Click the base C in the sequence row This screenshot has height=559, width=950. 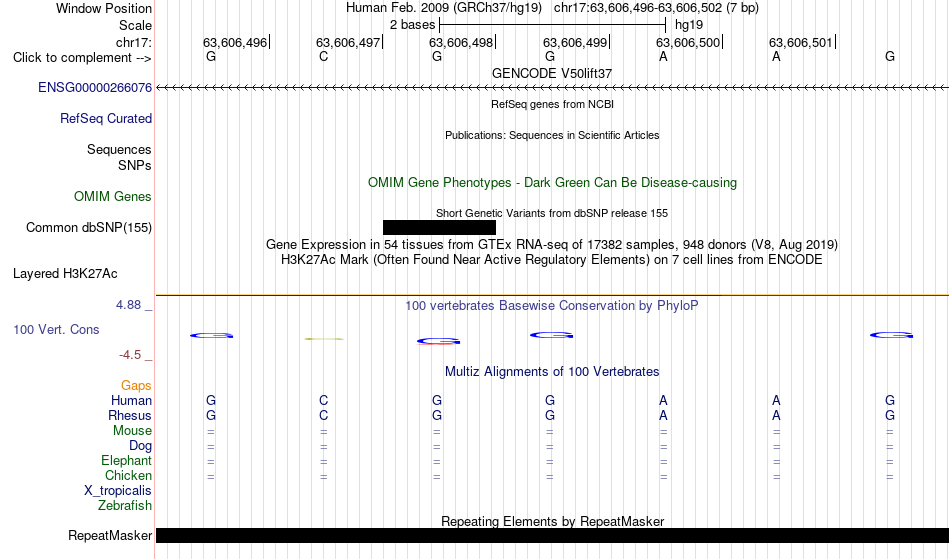pyautogui.click(x=324, y=57)
